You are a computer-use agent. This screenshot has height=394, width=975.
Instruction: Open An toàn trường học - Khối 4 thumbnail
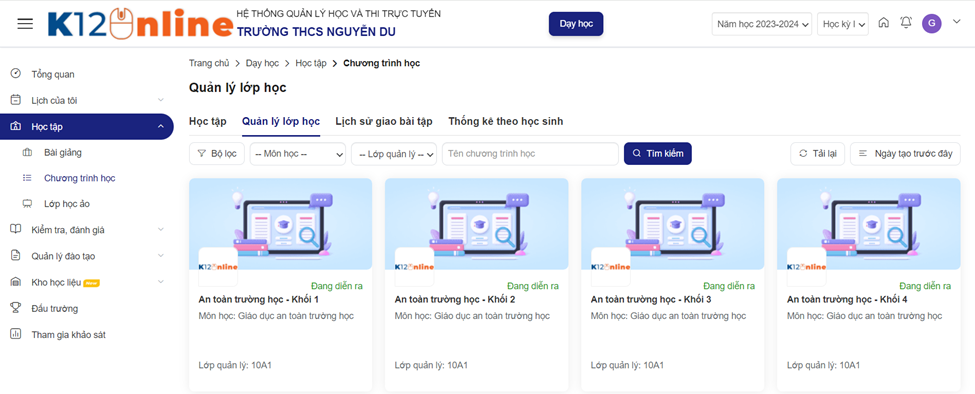[869, 224]
